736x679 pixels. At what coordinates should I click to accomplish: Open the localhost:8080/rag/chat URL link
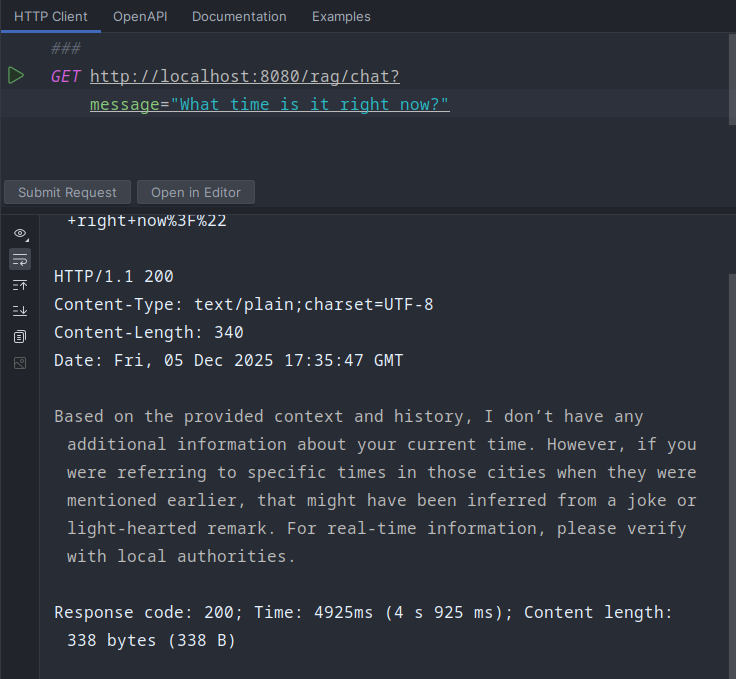(x=244, y=76)
